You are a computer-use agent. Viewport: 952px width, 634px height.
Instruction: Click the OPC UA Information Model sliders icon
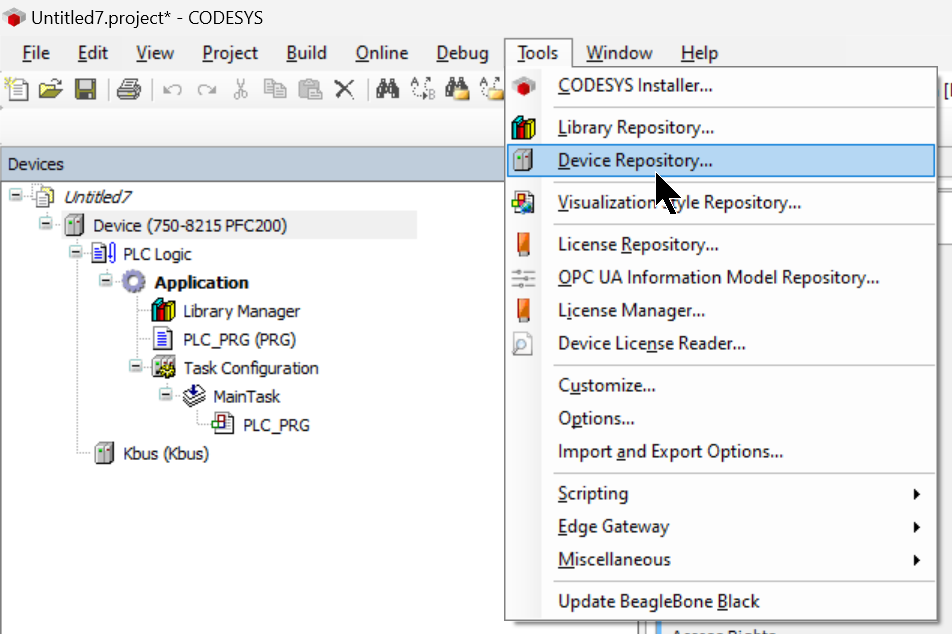point(523,278)
